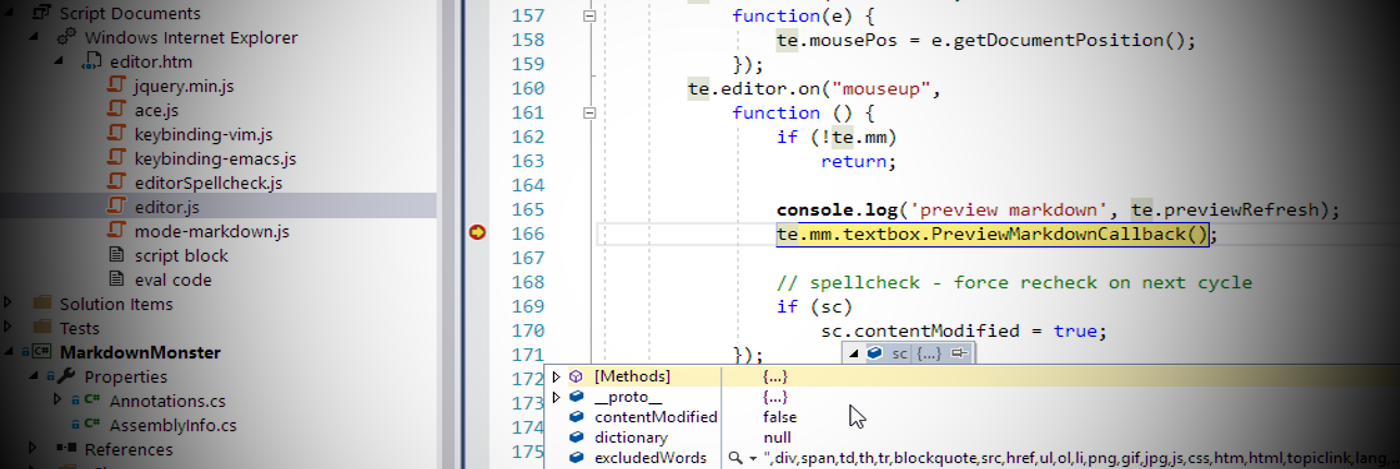Click the console.log call on line 165
This screenshot has height=469, width=1400.
point(1058,210)
